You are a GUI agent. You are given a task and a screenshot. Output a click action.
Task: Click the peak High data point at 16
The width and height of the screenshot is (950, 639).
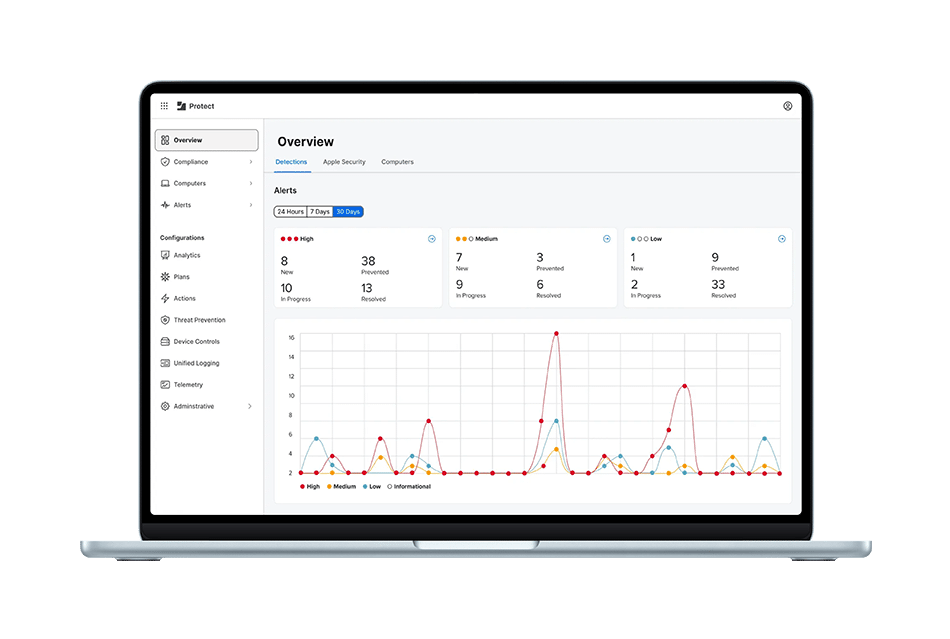556,334
